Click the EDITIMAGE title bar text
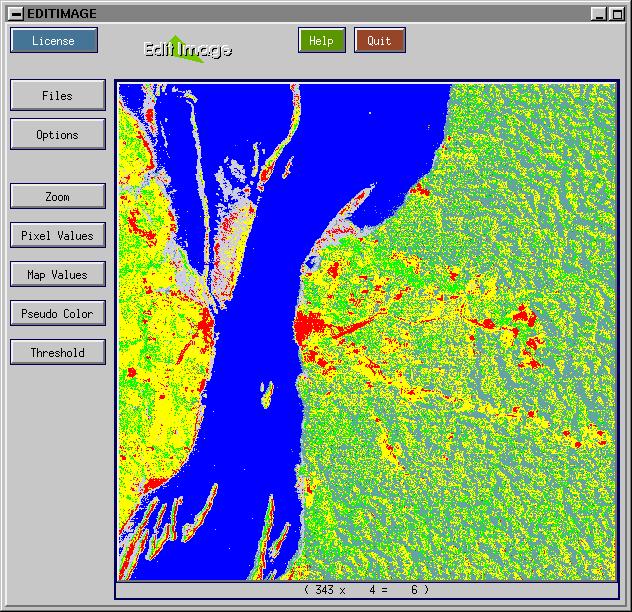The width and height of the screenshot is (632, 612). (62, 14)
